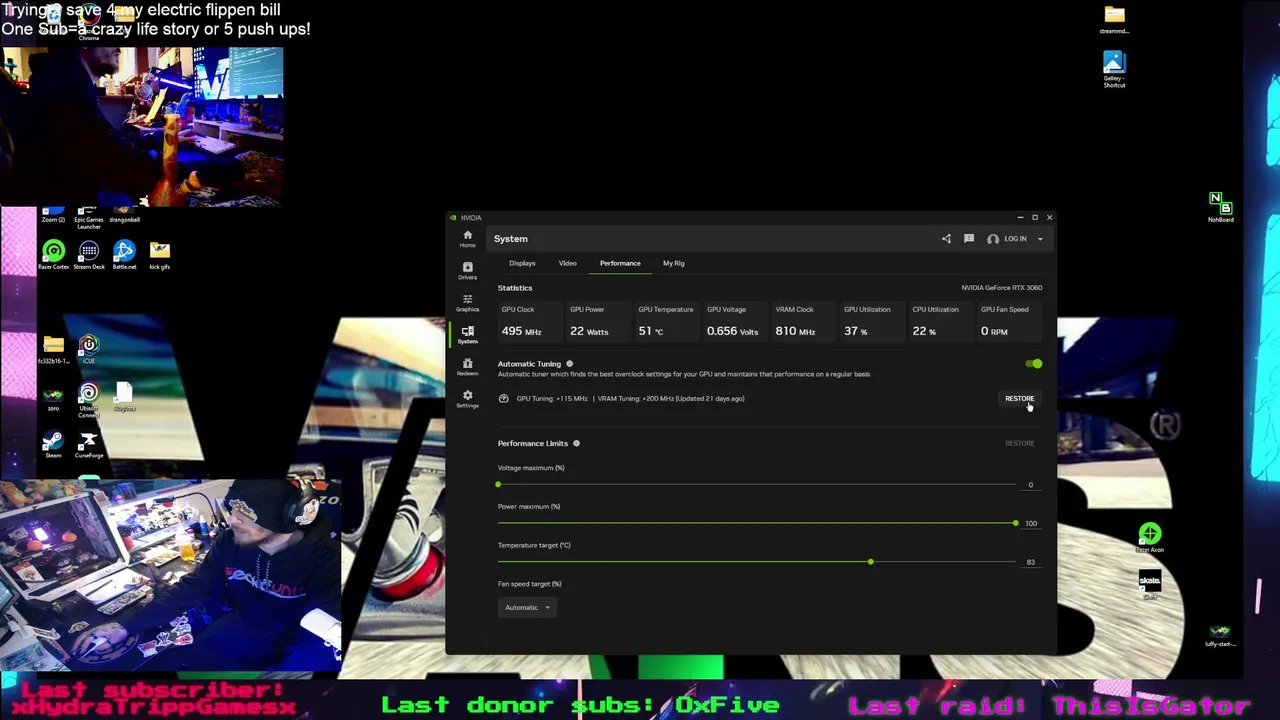Open the streamml folder on desktop

(x=1114, y=20)
